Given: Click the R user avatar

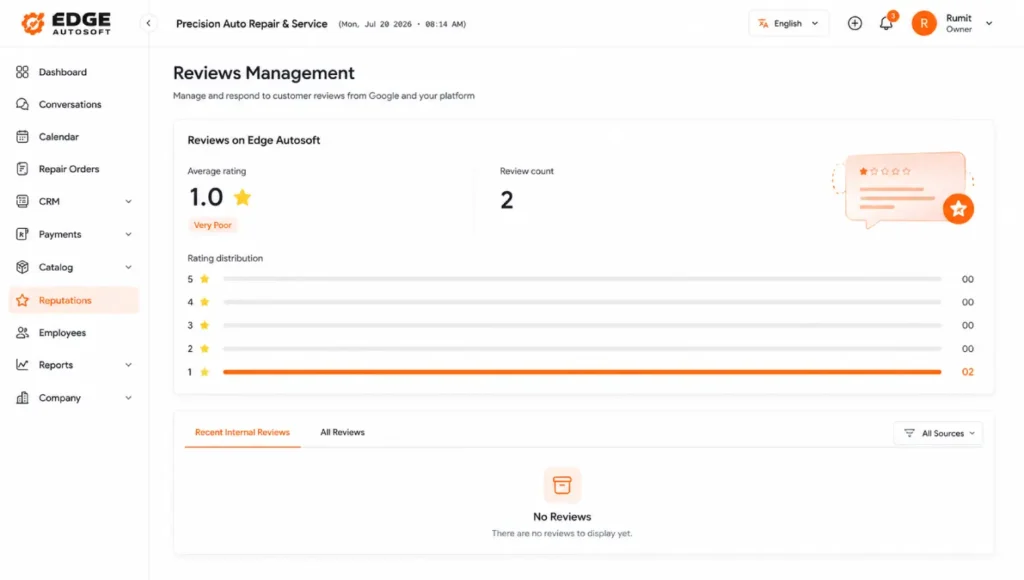Looking at the screenshot, I should click(x=924, y=24).
